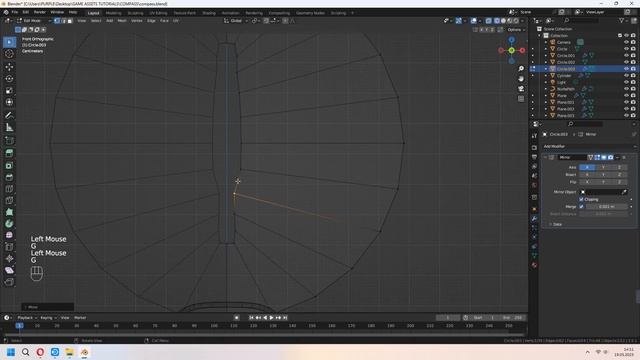Select the 3D Cursor tool

tap(9, 53)
